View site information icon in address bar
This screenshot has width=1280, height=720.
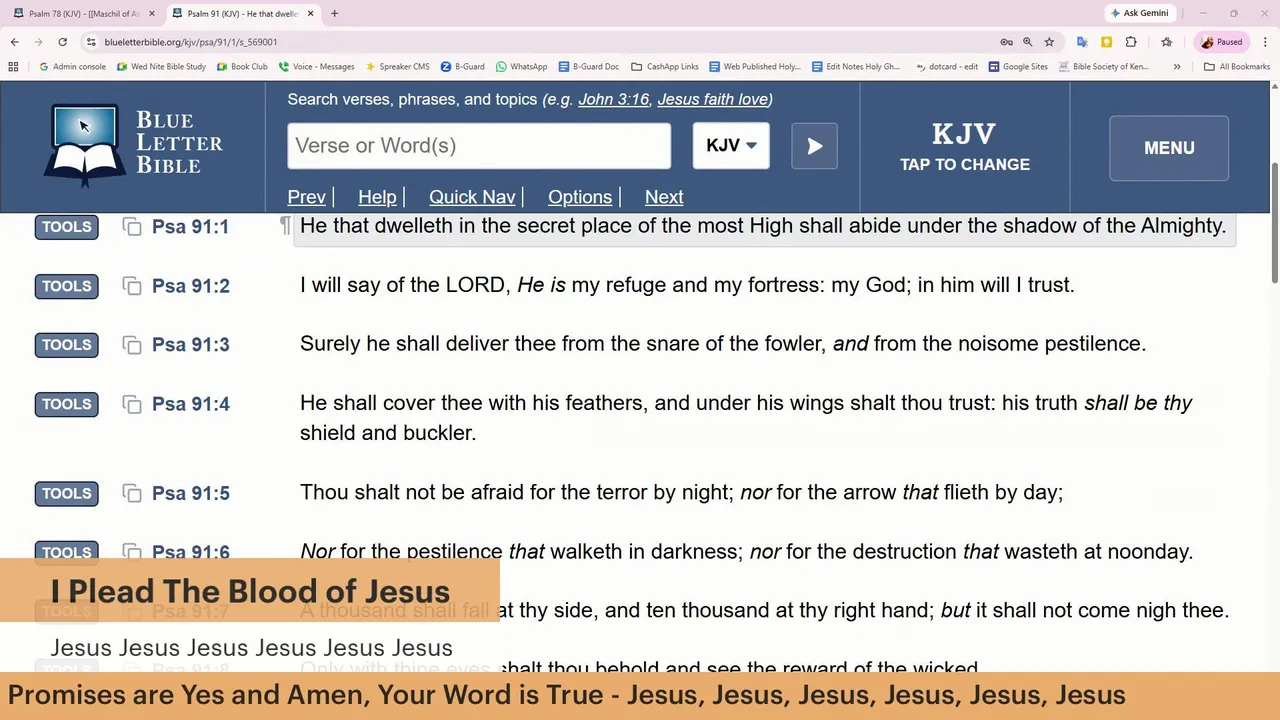pyautogui.click(x=91, y=42)
